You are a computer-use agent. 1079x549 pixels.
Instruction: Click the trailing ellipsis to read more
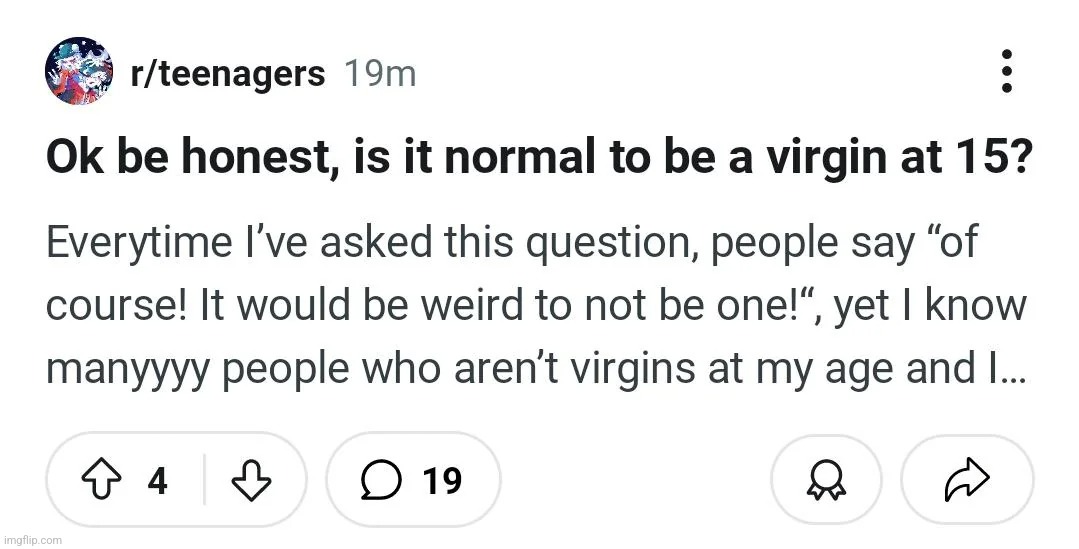point(1012,380)
